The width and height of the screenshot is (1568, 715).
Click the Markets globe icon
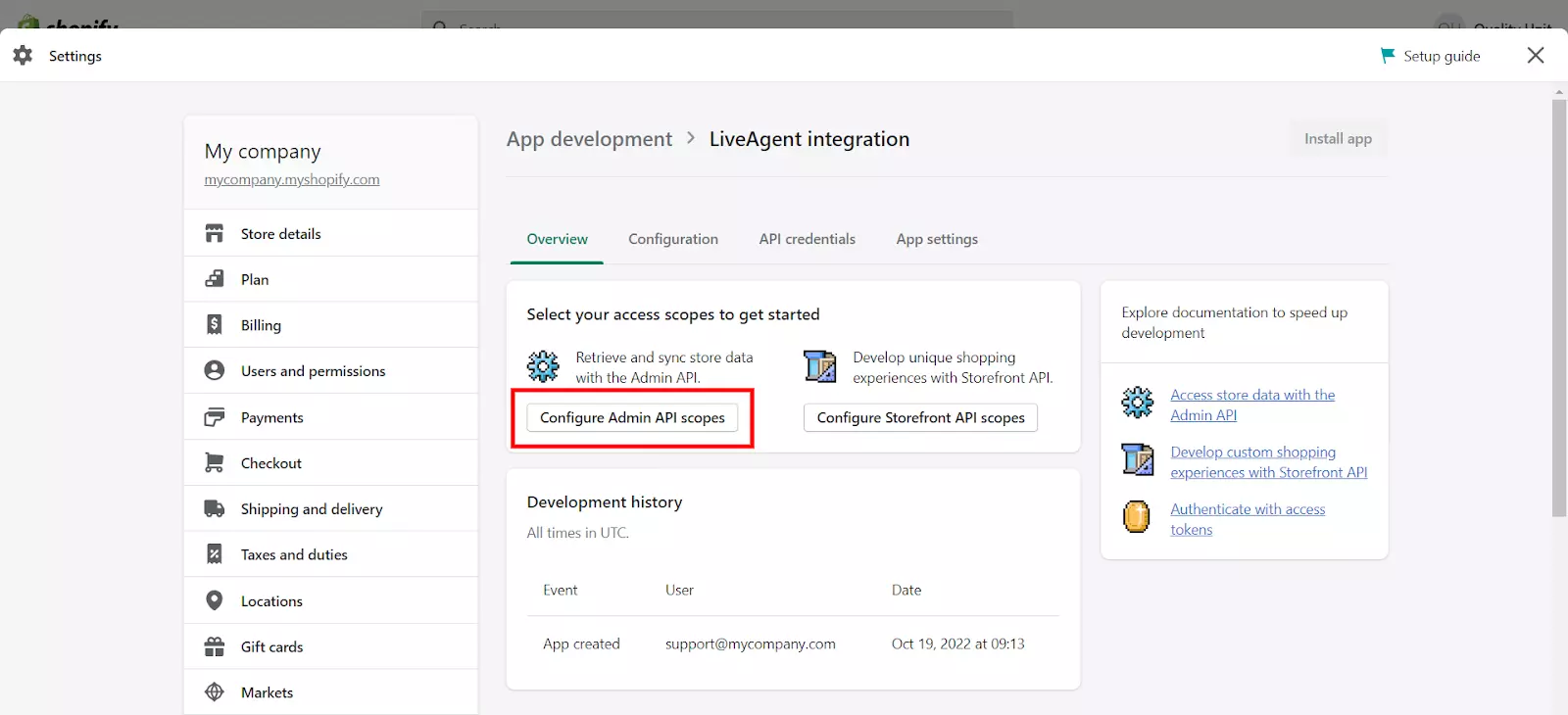coord(215,692)
